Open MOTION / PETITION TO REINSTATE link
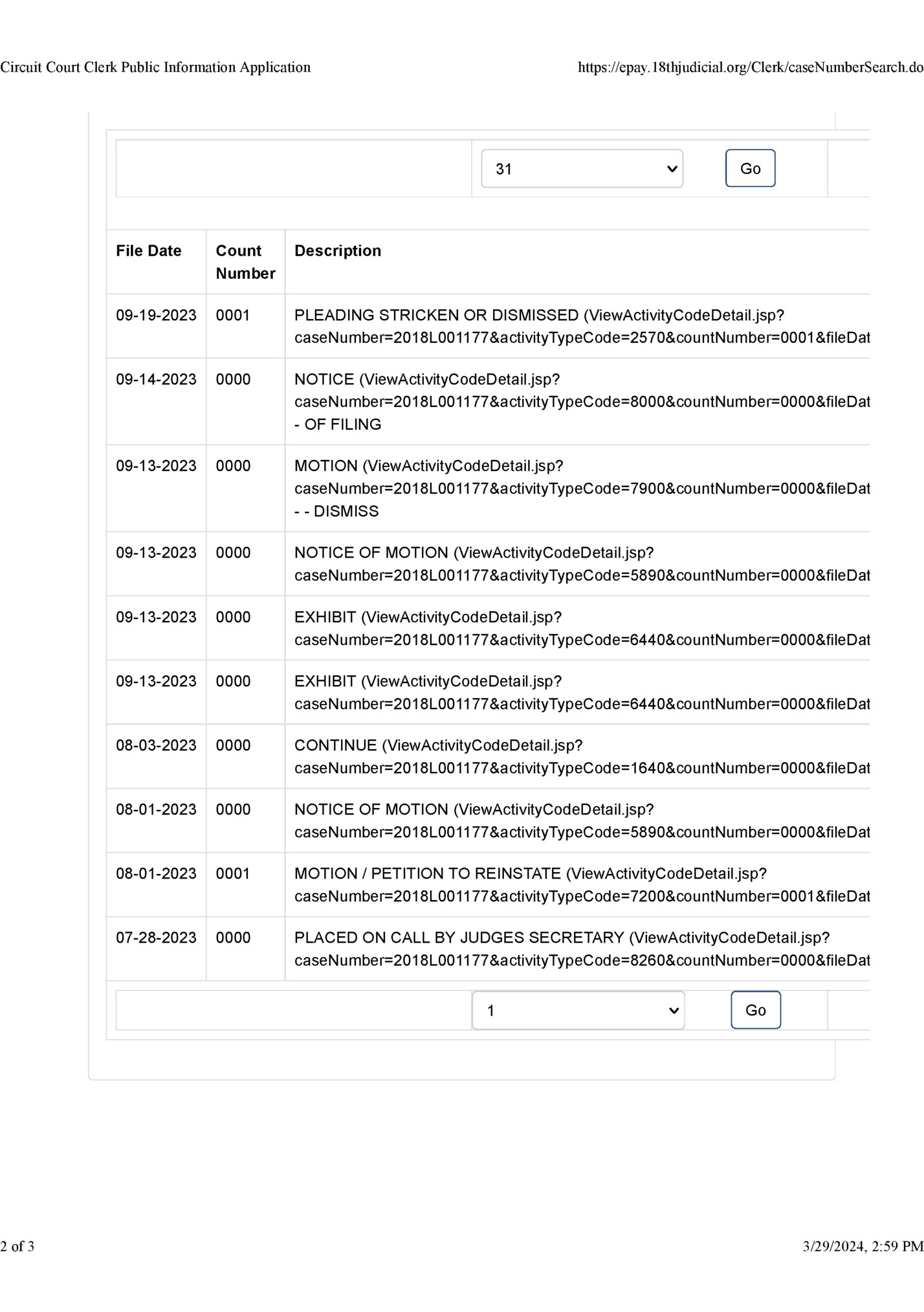The width and height of the screenshot is (924, 1312). pyautogui.click(x=582, y=884)
